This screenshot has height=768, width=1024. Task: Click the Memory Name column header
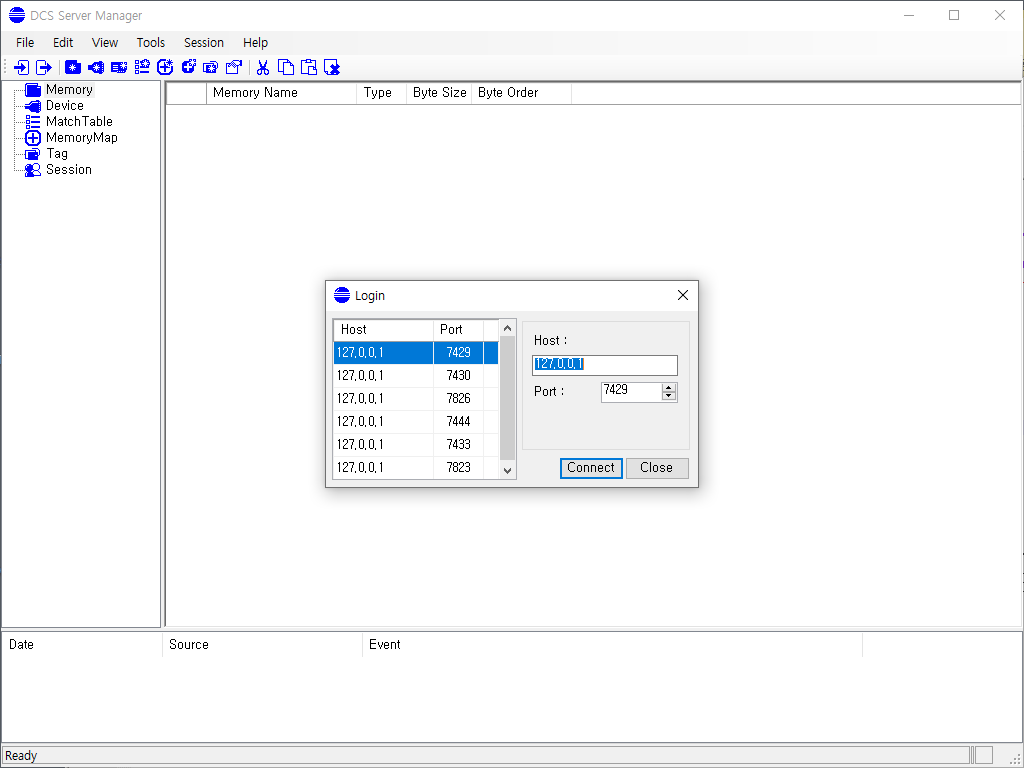point(281,93)
